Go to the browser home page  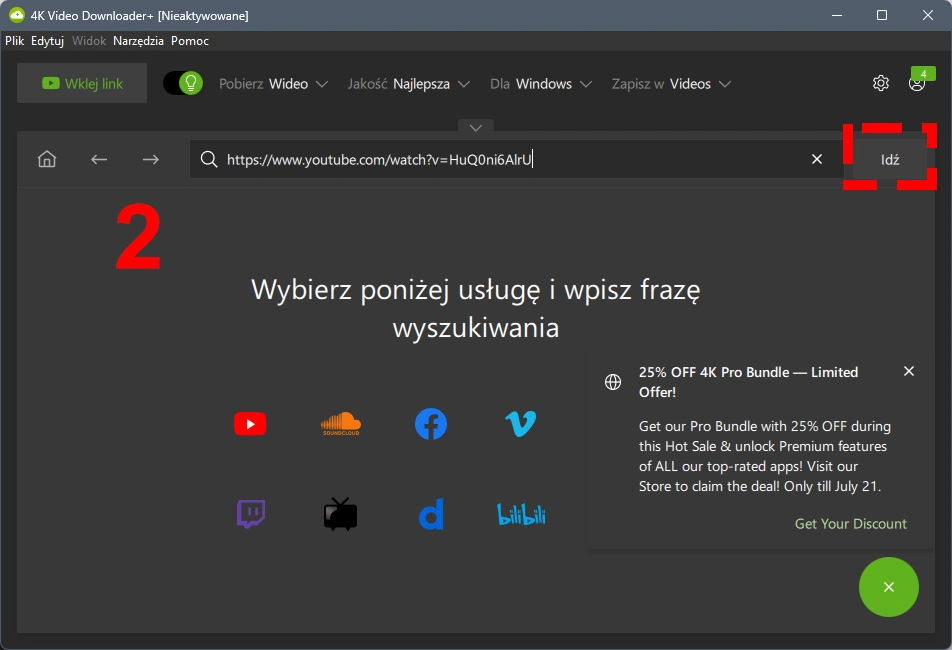tap(47, 159)
